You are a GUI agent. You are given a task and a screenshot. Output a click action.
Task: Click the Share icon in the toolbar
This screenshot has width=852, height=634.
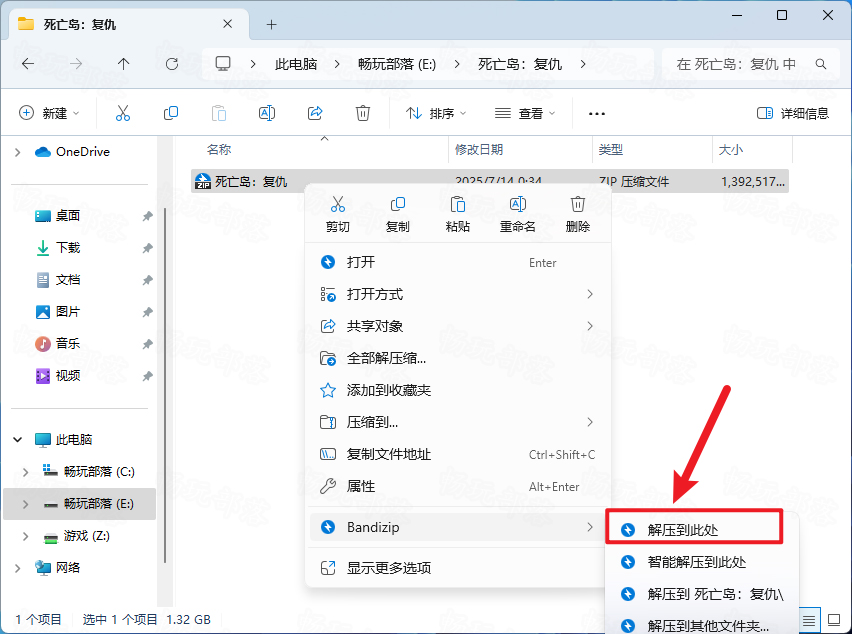(315, 113)
